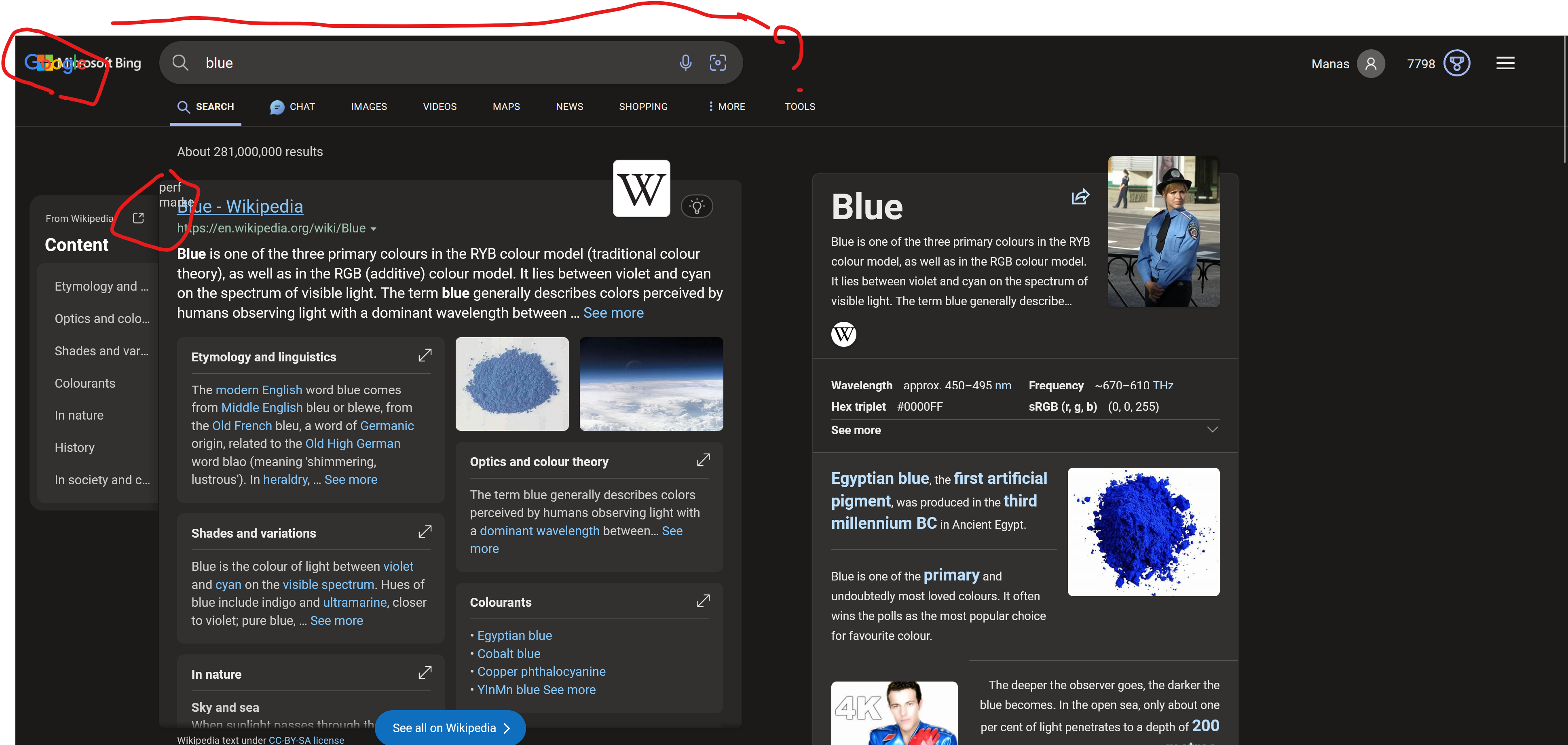Open Colourants card external link icon

(703, 601)
